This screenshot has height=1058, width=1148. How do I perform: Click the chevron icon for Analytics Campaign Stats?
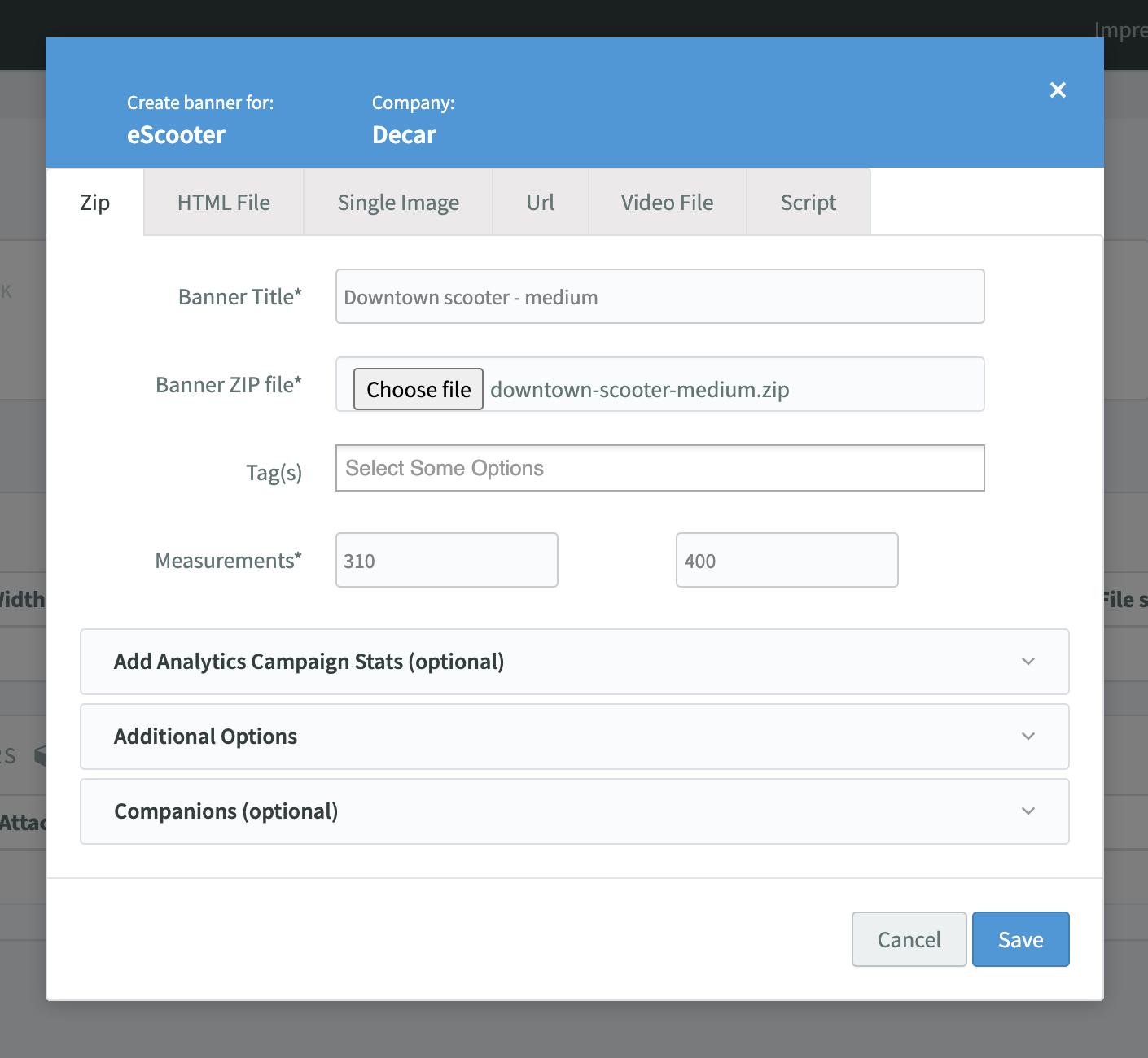coord(1028,662)
